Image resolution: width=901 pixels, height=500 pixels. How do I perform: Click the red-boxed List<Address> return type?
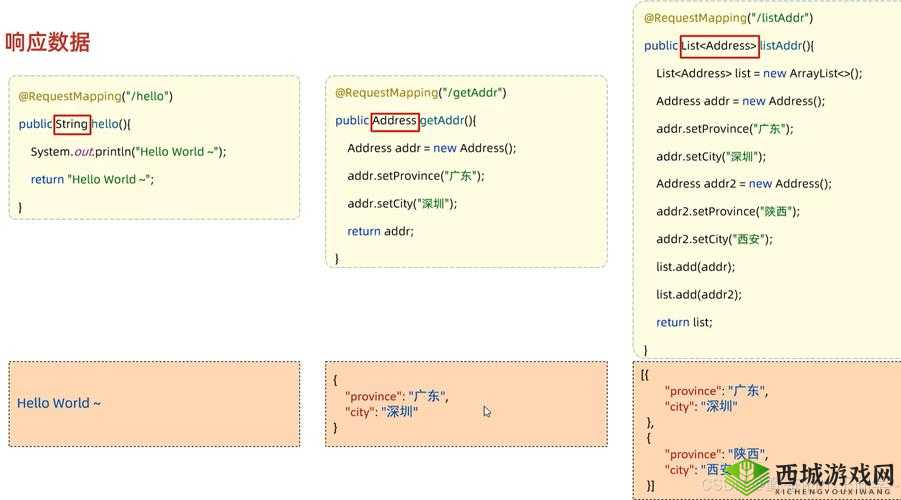pos(718,46)
